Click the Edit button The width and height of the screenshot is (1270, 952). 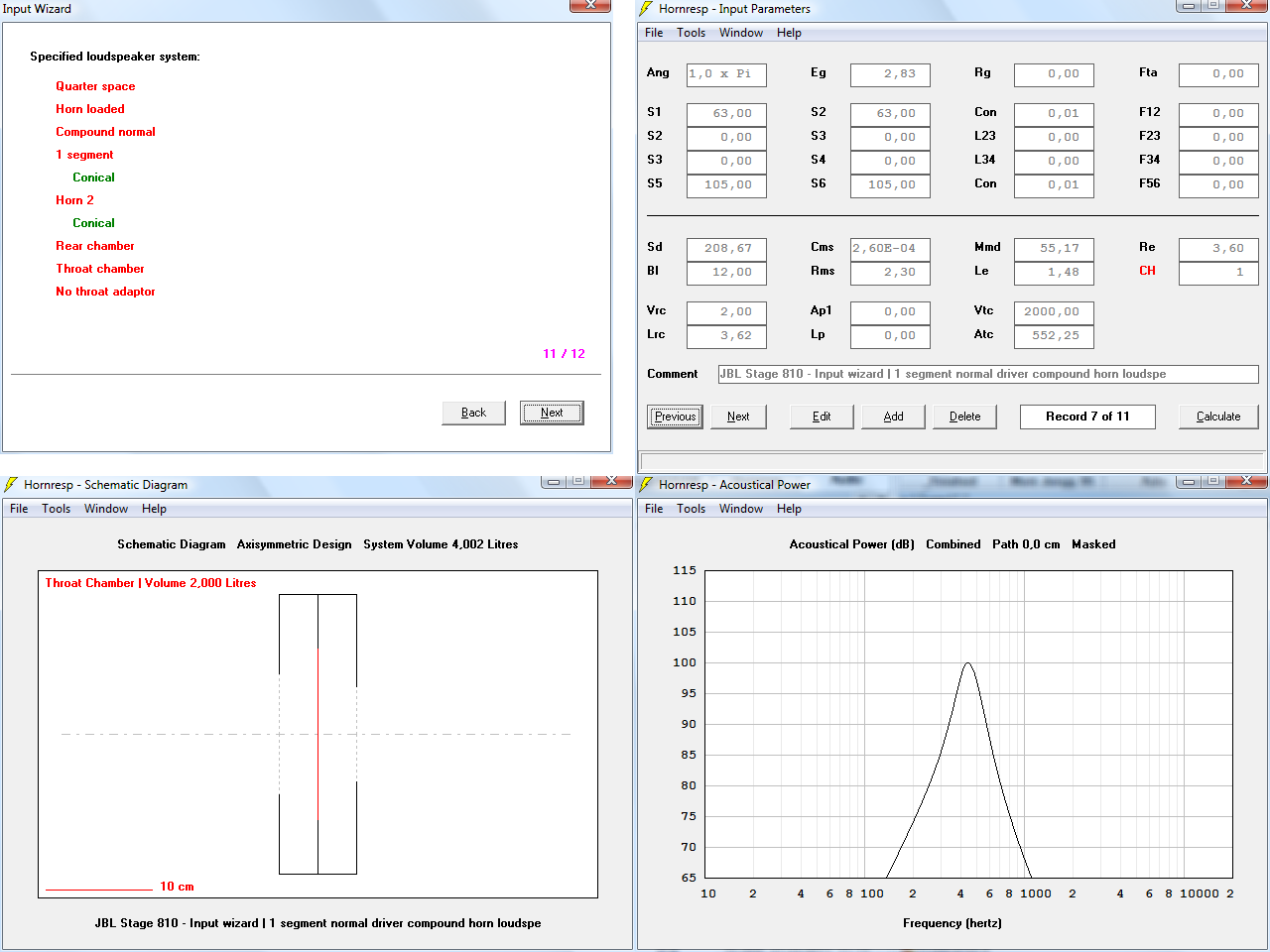point(822,416)
